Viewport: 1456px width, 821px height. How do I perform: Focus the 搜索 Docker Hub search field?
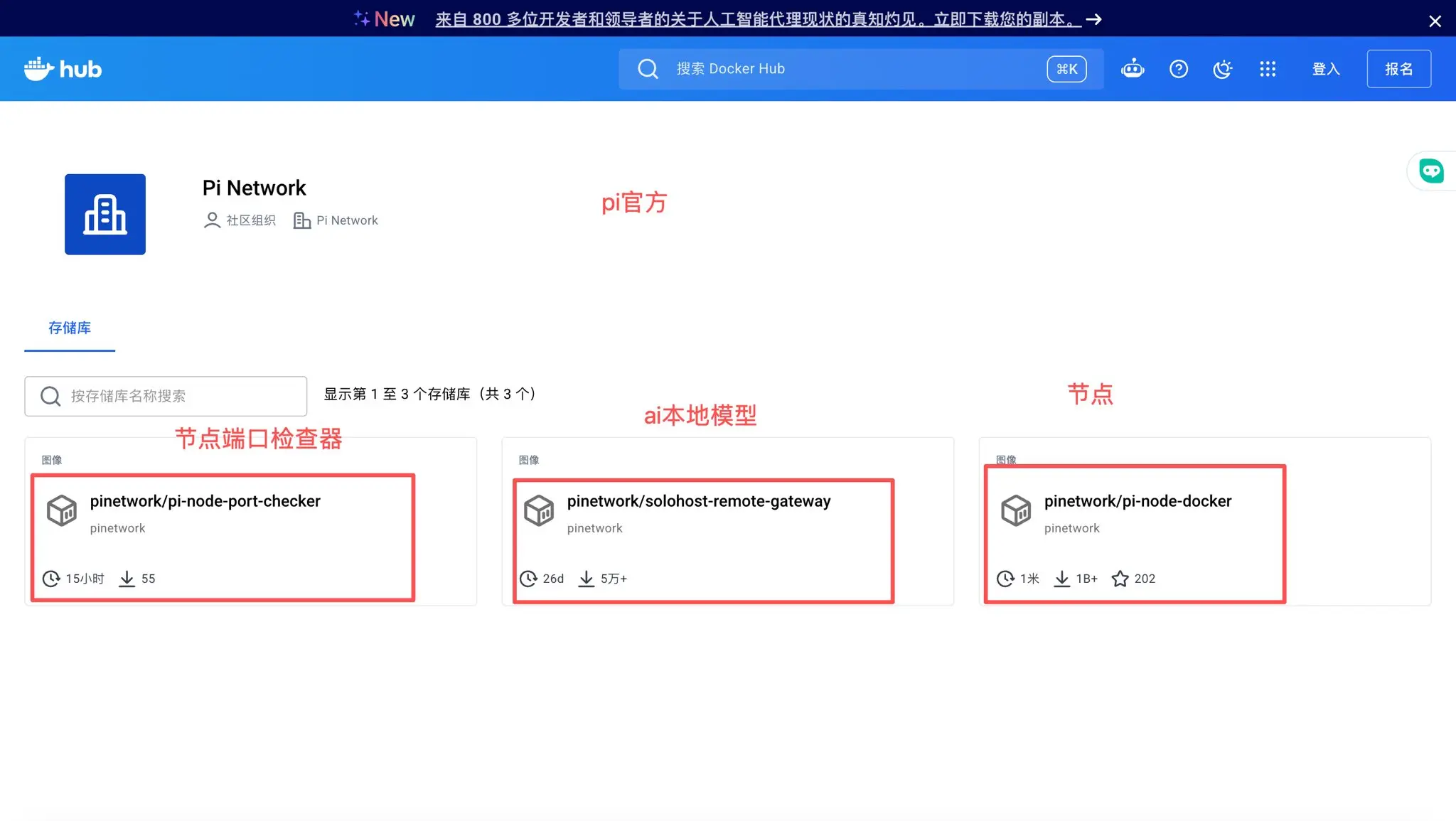click(861, 69)
